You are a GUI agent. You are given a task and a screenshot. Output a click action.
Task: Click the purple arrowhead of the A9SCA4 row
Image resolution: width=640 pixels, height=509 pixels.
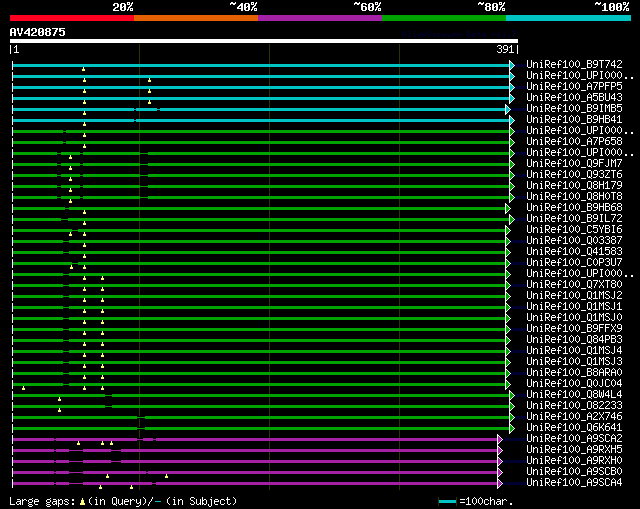pos(500,484)
